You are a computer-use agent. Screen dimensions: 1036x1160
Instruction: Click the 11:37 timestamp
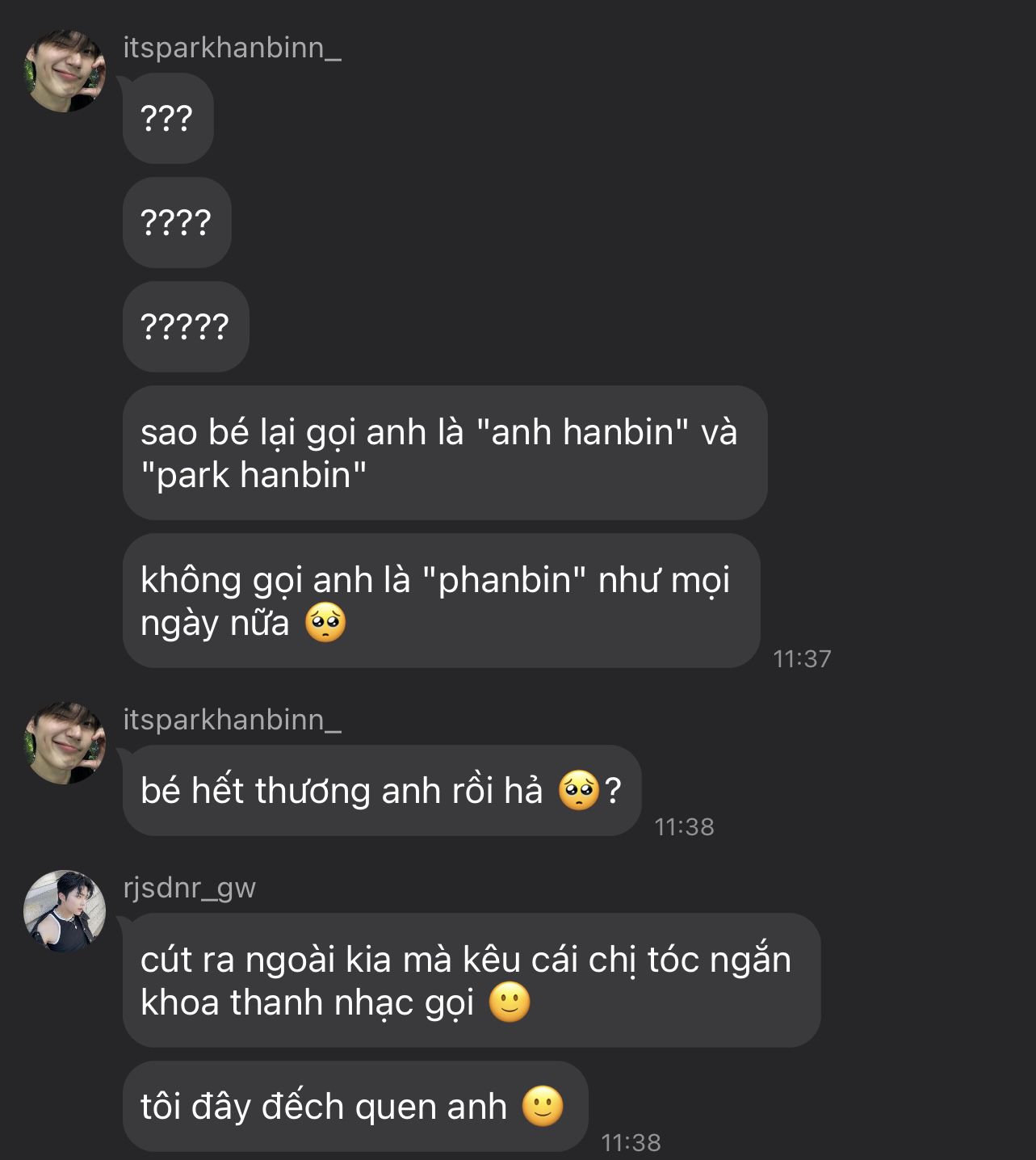pyautogui.click(x=802, y=658)
